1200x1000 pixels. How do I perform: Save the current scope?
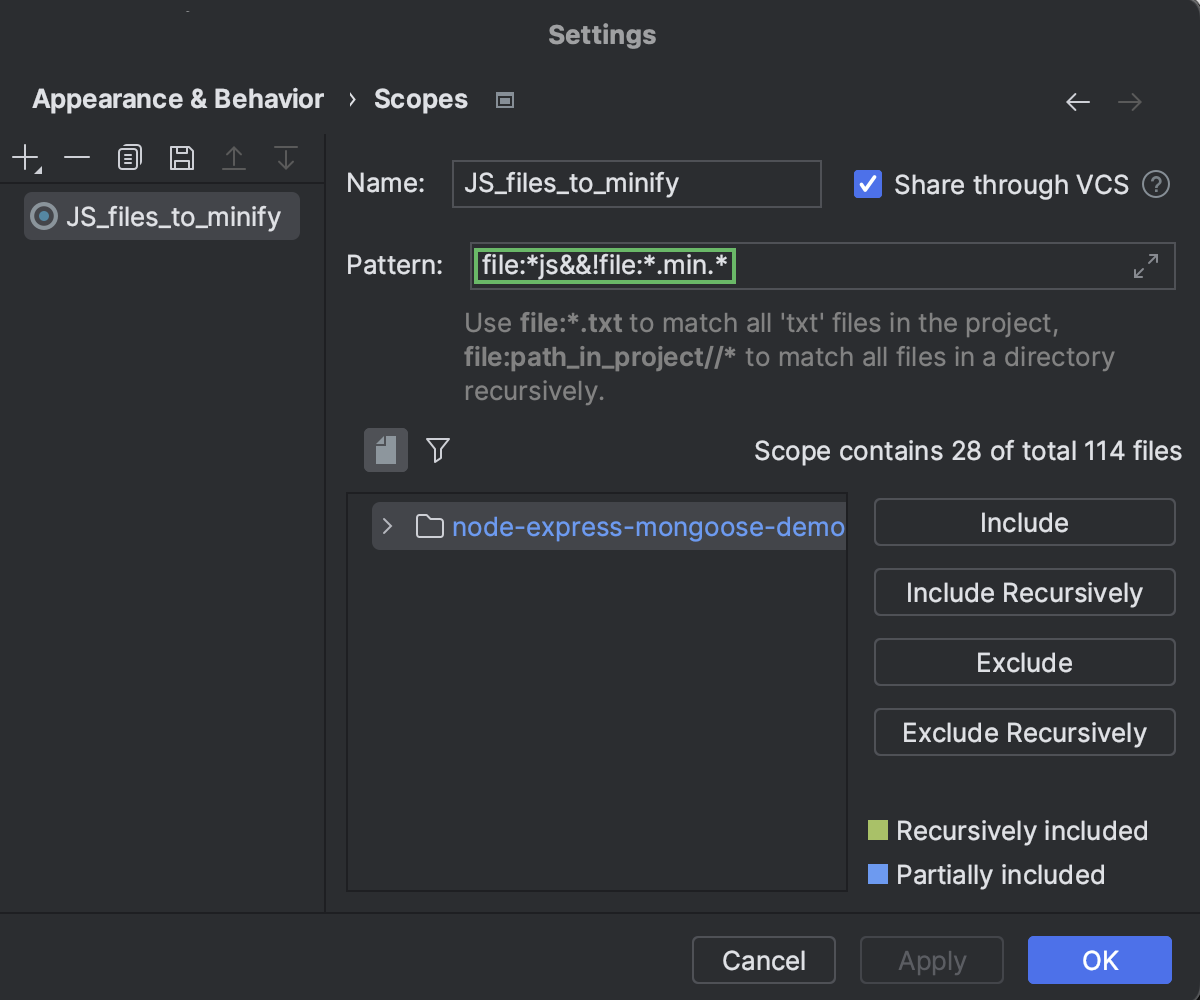181,157
